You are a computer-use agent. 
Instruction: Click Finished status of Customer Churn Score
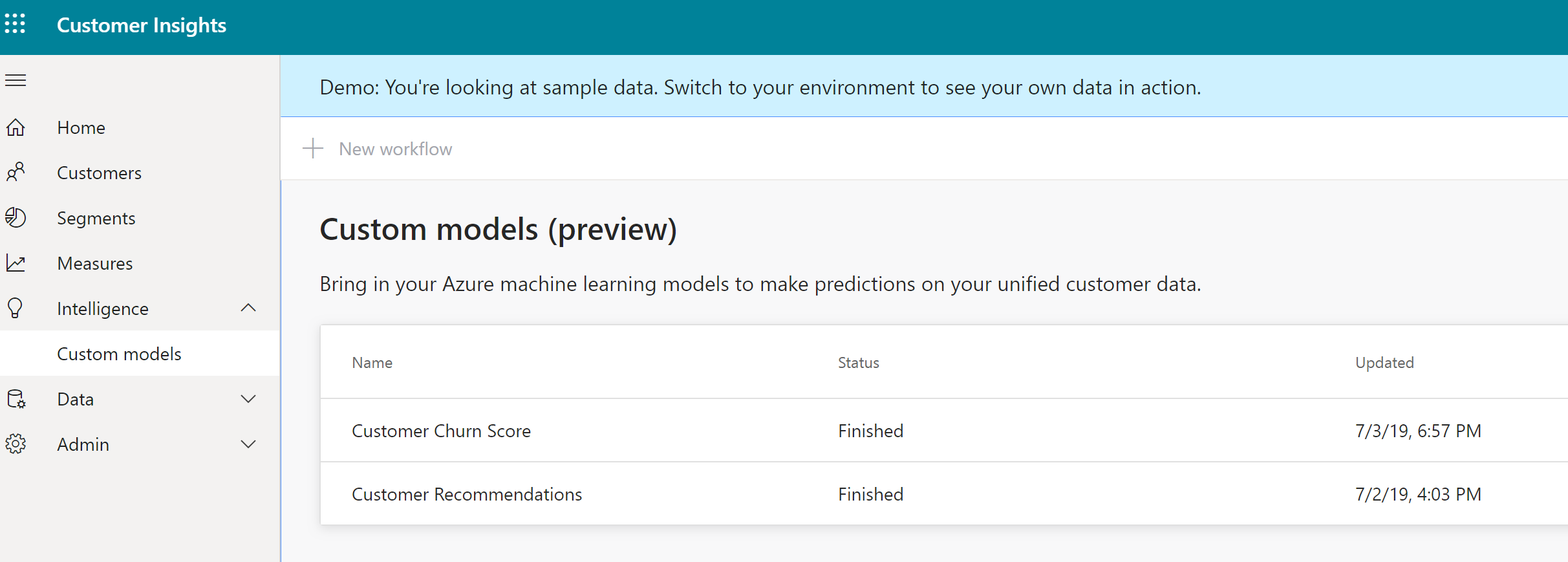pyautogui.click(x=871, y=431)
